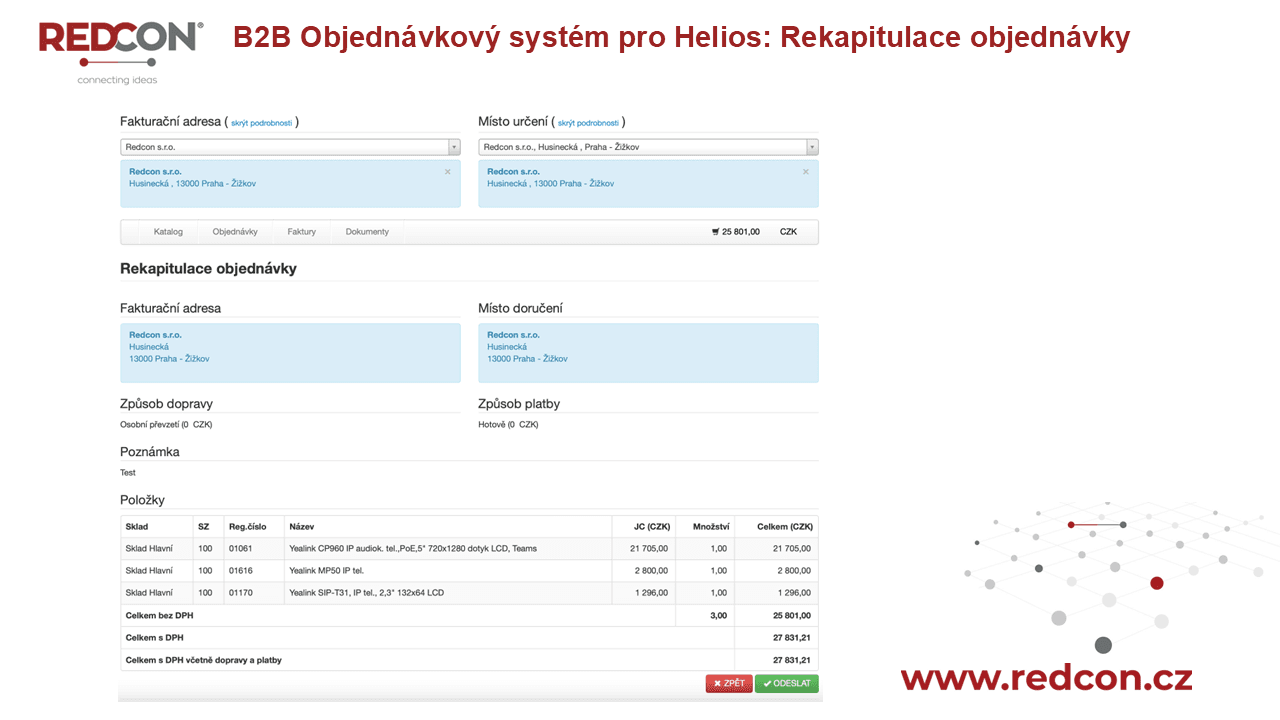Open the Fakturační adresa dropdown Redcon s.r.o.
The width and height of the screenshot is (1280, 720).
click(290, 147)
